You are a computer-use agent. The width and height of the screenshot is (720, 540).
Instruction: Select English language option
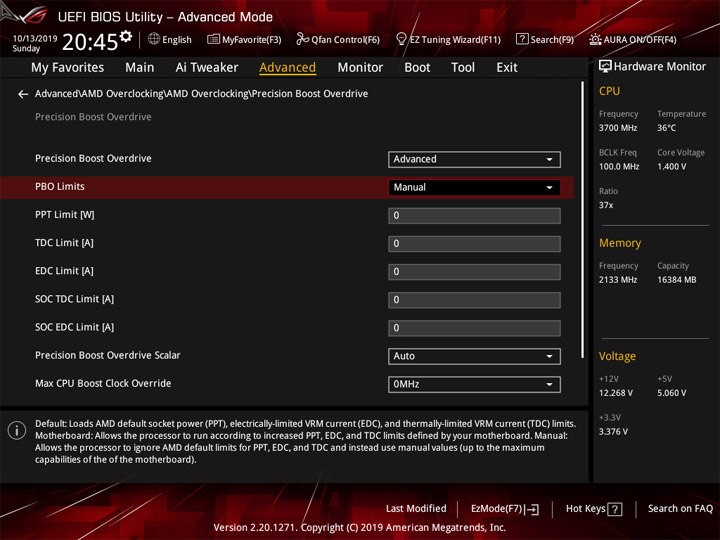pyautogui.click(x=177, y=39)
